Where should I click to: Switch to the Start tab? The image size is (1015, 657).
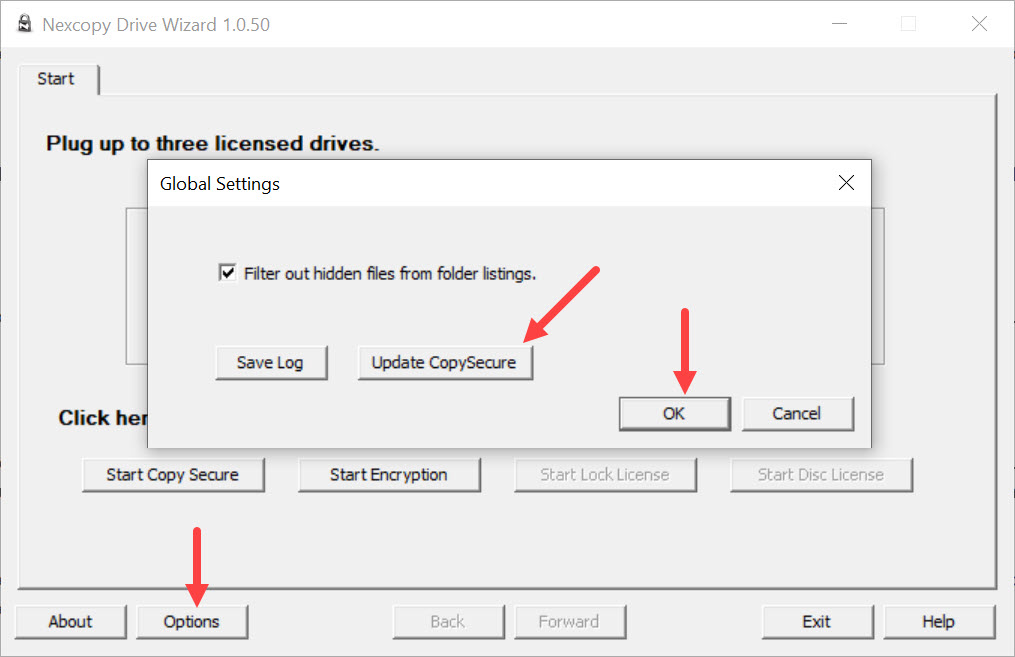click(56, 79)
